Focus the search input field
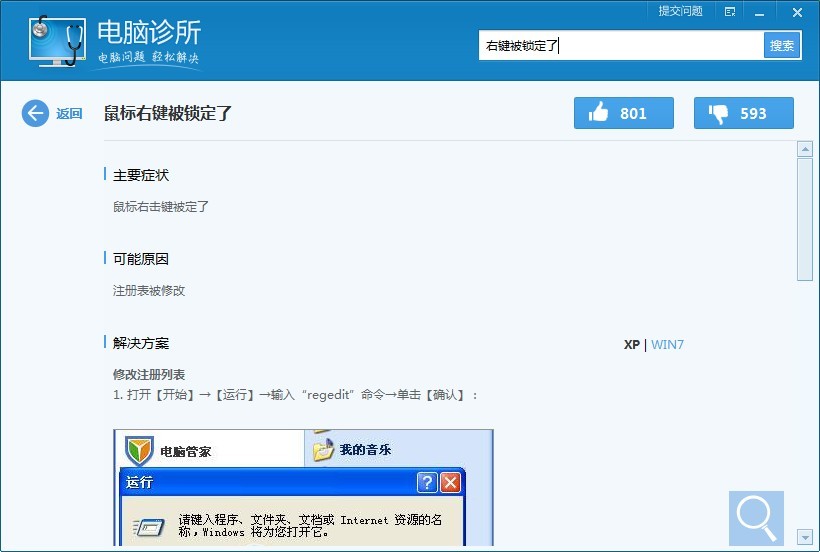This screenshot has height=552, width=820. pos(621,45)
